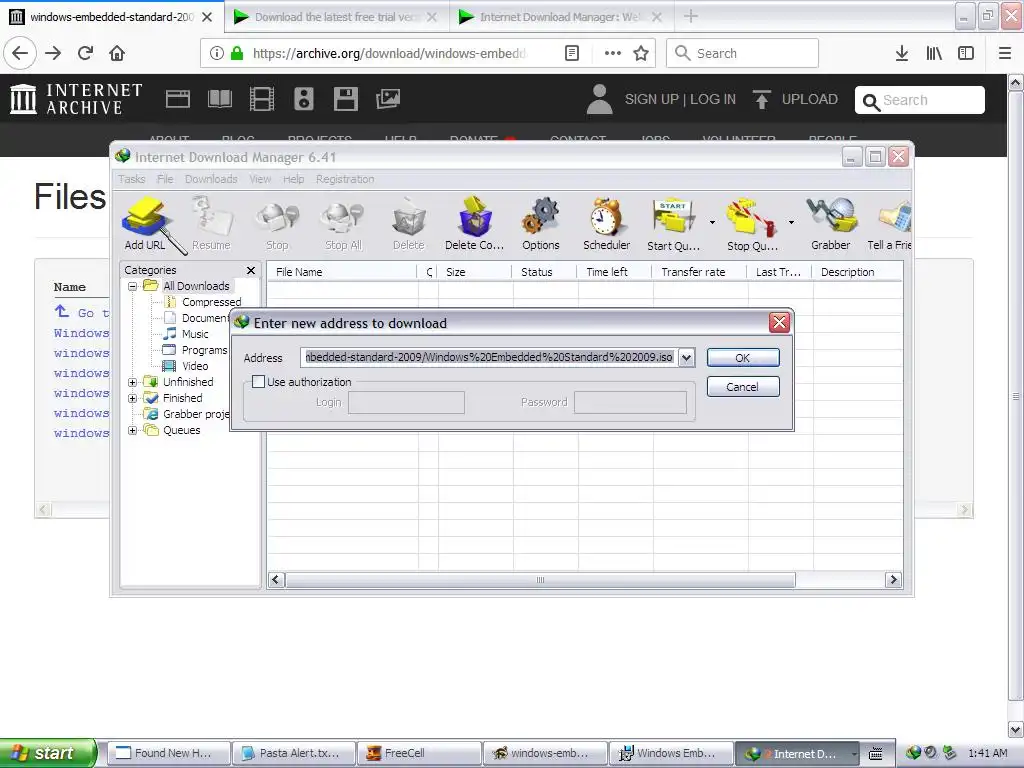Click SIGN UP on Internet Archive
Screen dimensions: 1024x768
click(652, 99)
